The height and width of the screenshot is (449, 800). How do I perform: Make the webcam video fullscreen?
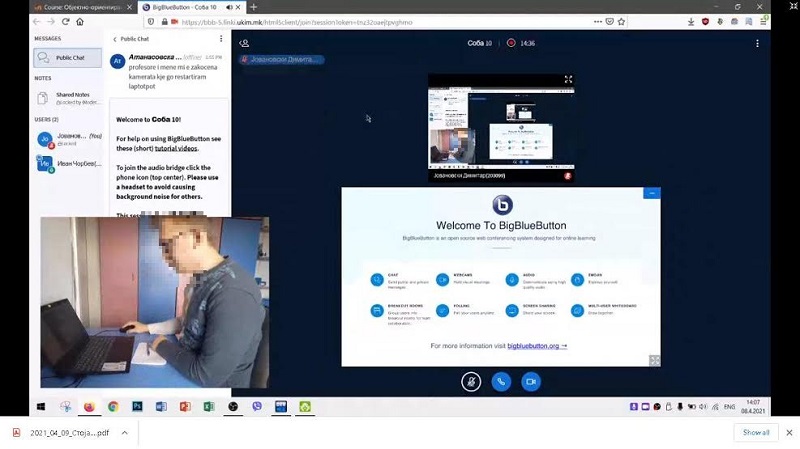(568, 79)
